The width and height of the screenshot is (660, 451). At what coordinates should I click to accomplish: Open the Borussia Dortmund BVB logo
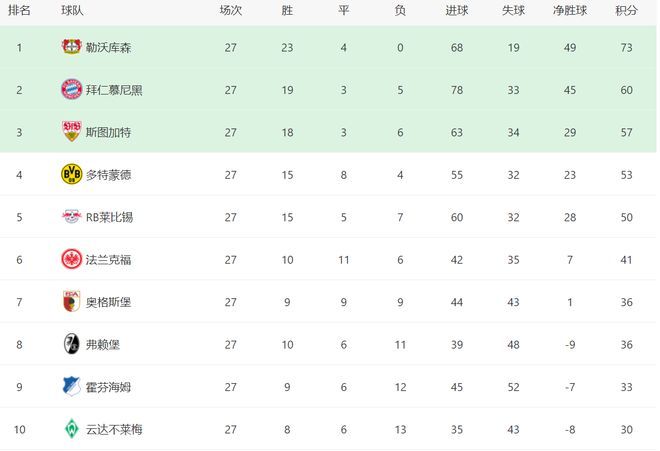[72, 174]
